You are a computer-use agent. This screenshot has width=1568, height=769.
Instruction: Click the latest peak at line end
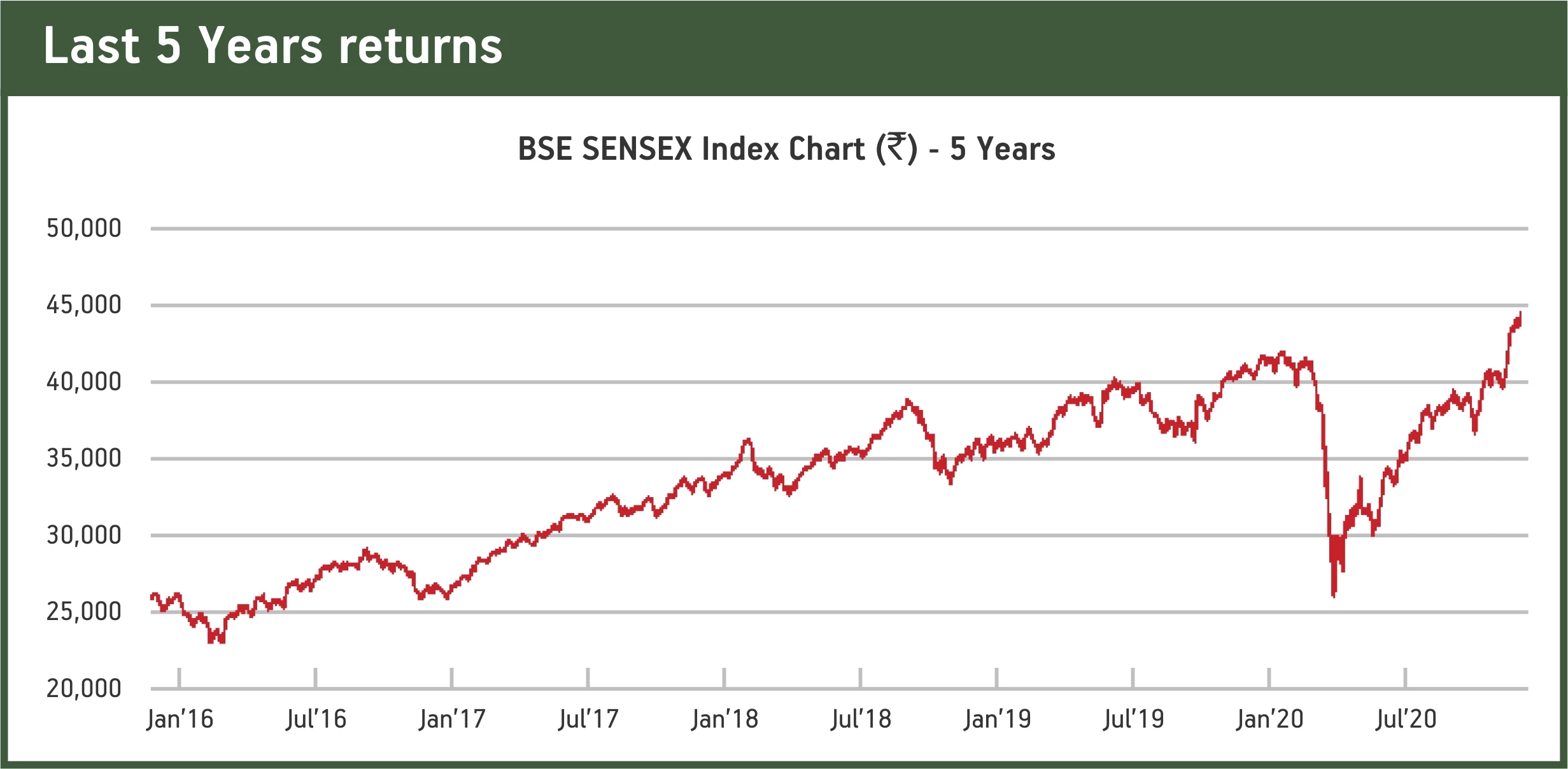click(x=1520, y=314)
